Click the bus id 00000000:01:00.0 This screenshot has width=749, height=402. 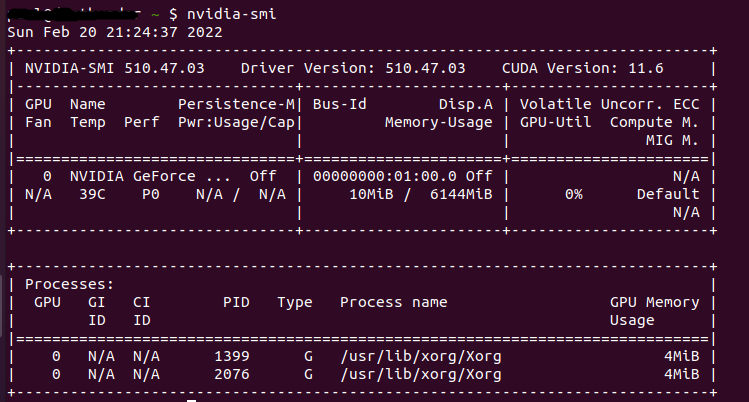385,176
